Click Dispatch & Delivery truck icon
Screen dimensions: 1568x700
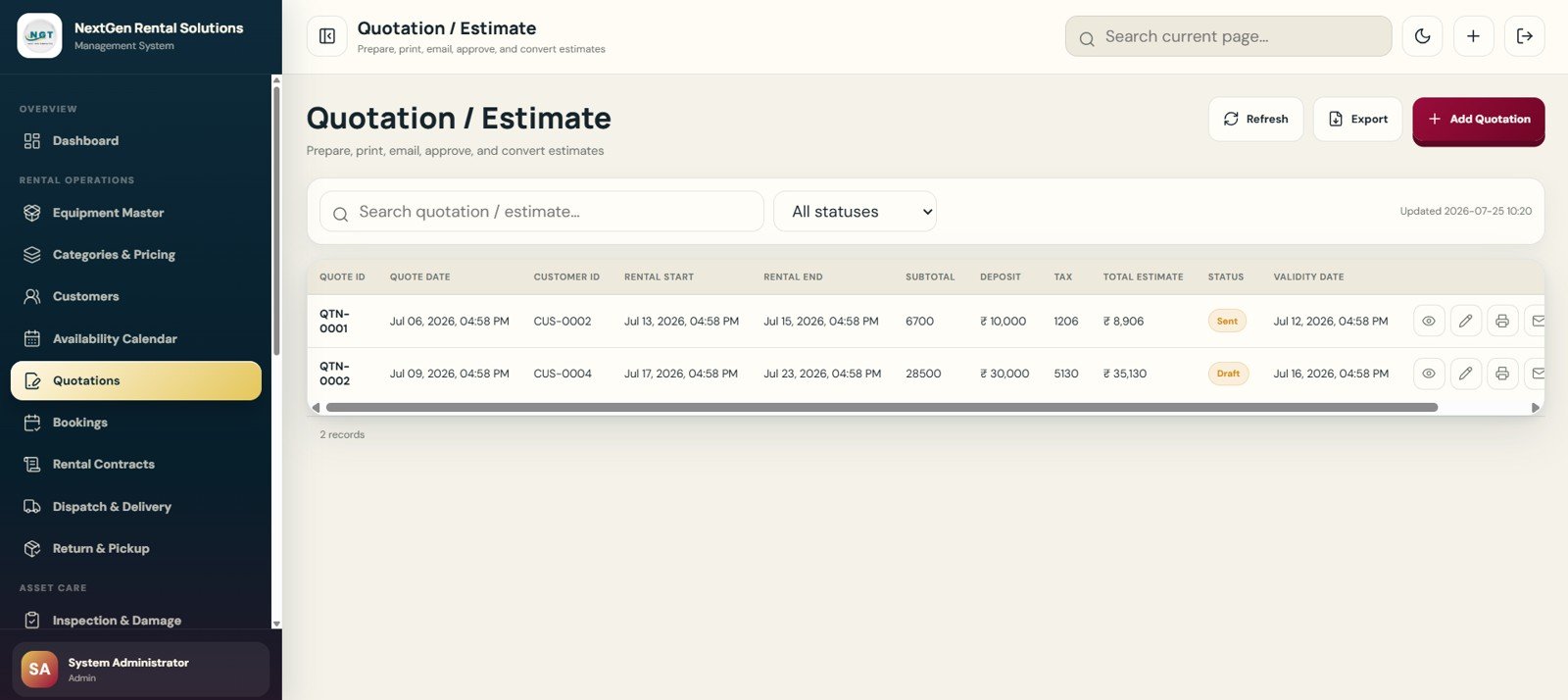(x=32, y=507)
